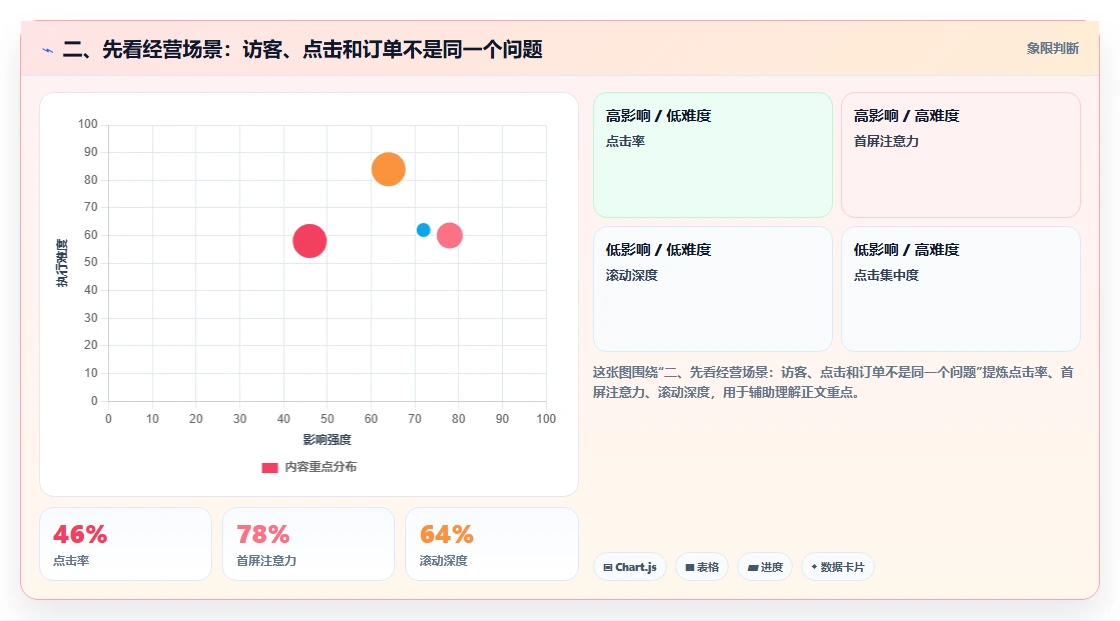
Task: Click 点击率 text in the green quadrant card
Action: [625, 141]
